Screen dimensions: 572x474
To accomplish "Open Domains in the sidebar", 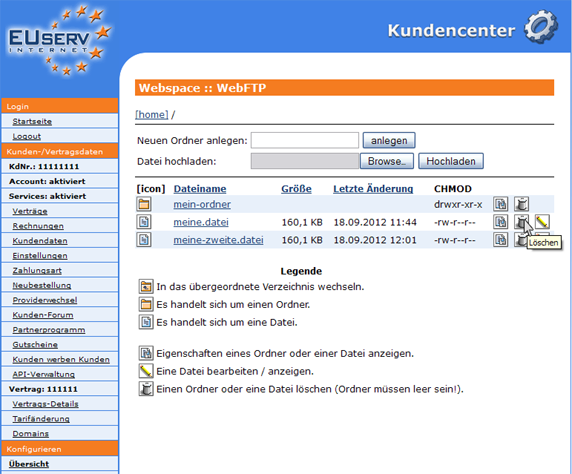I will (x=31, y=434).
